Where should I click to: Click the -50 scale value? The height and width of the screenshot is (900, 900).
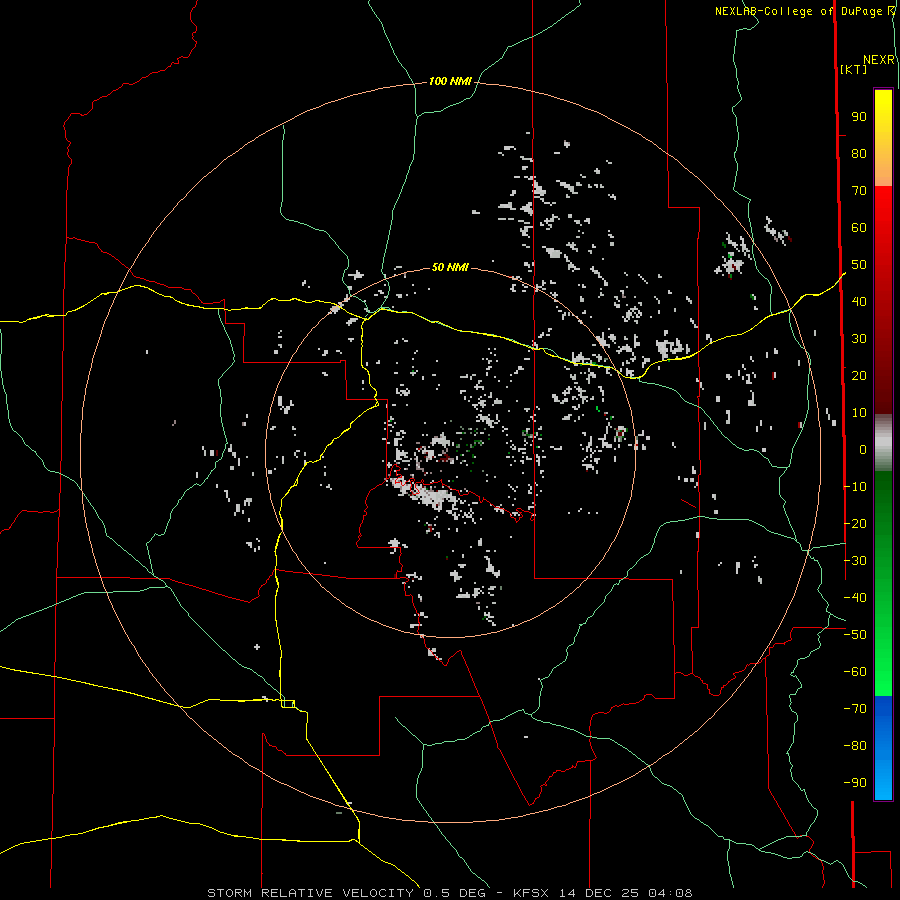(x=855, y=635)
